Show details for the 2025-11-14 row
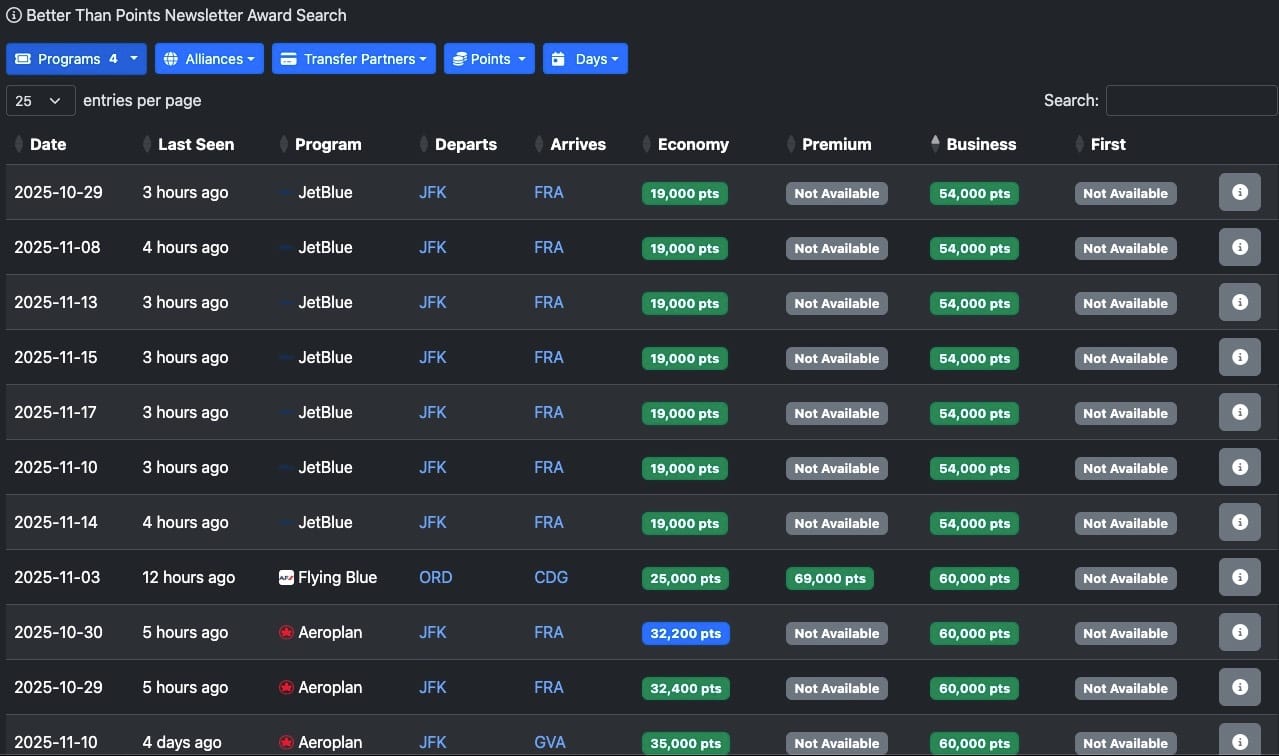Screen dimensions: 1279x756 point(1239,522)
